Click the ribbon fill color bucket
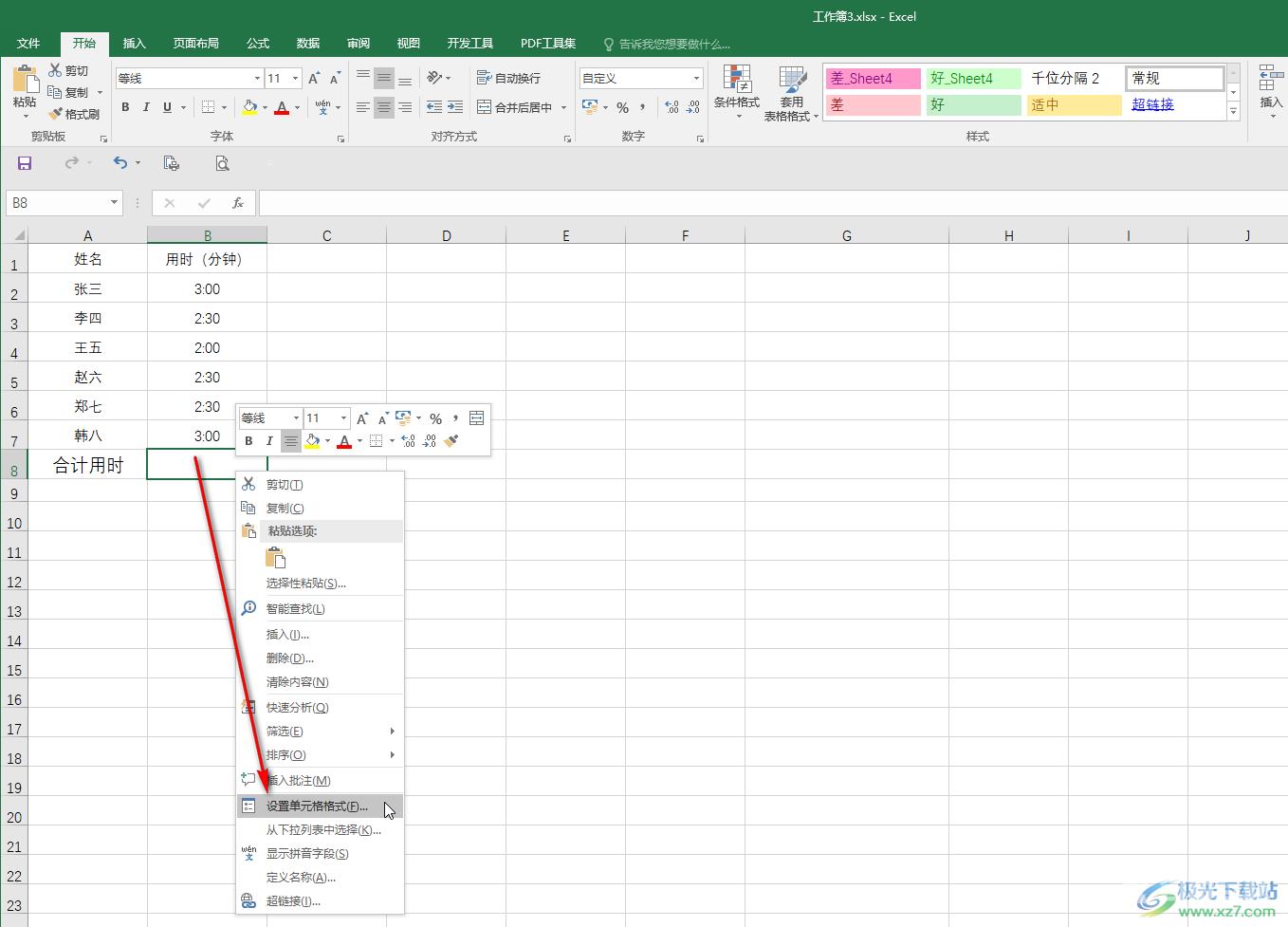Image resolution: width=1288 pixels, height=927 pixels. click(249, 107)
